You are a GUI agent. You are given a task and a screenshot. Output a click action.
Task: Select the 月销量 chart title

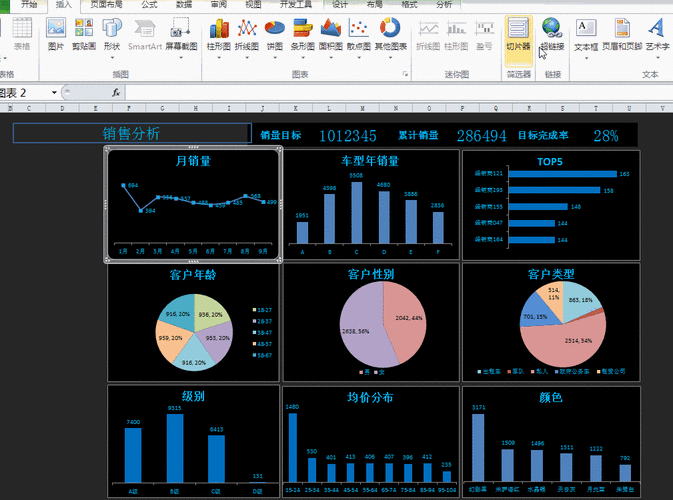click(193, 161)
